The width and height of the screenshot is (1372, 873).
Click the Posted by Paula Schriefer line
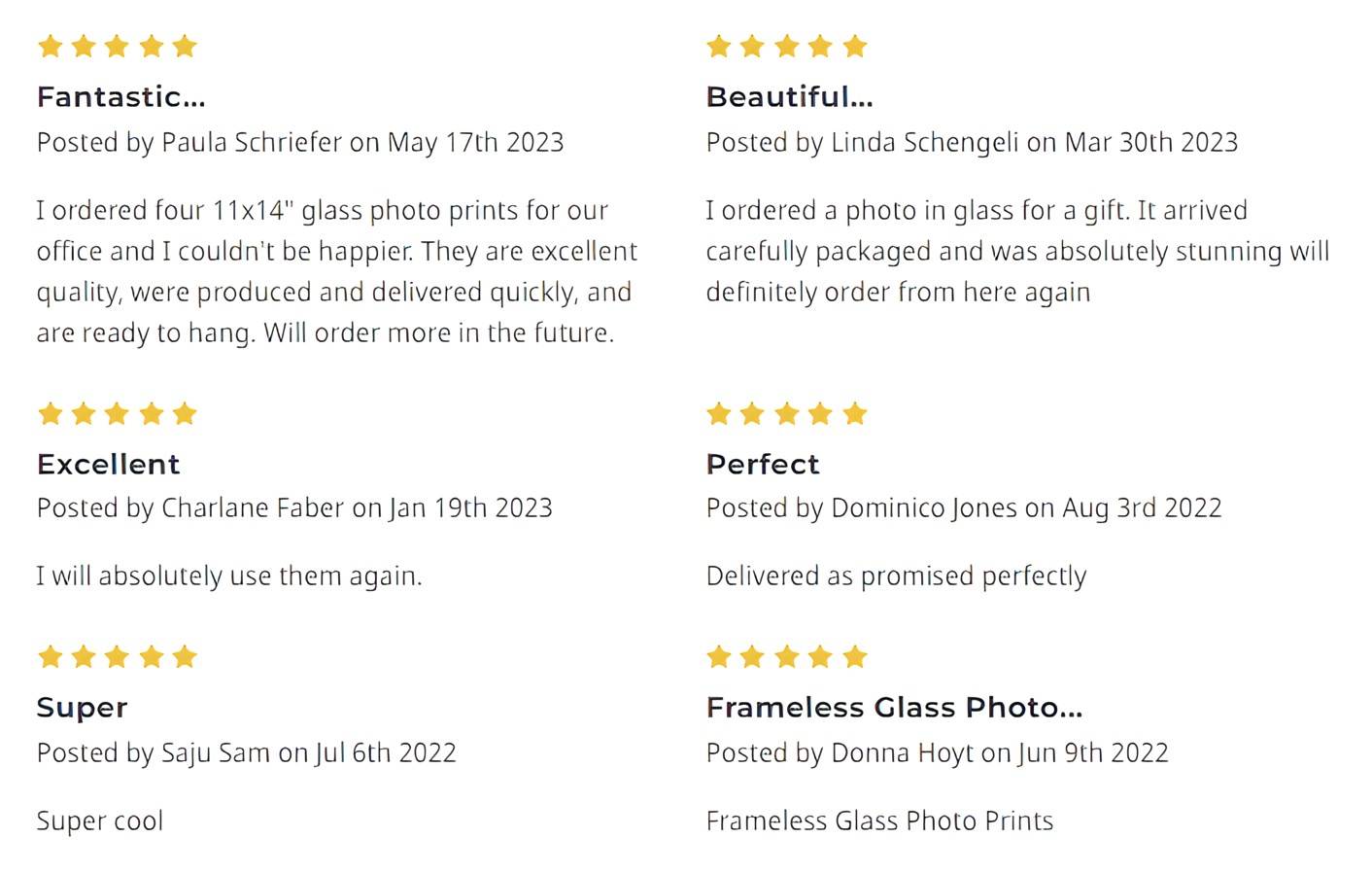(300, 143)
